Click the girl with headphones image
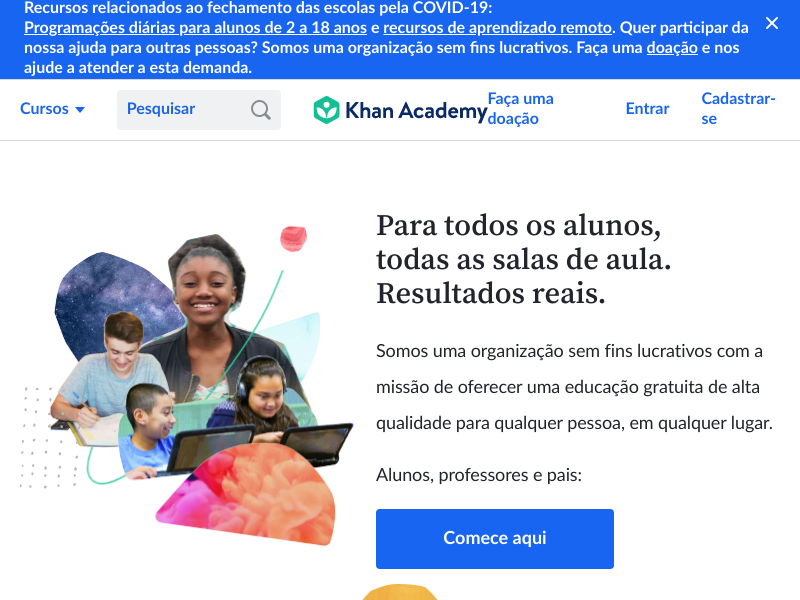The height and width of the screenshot is (600, 800). pos(264,395)
